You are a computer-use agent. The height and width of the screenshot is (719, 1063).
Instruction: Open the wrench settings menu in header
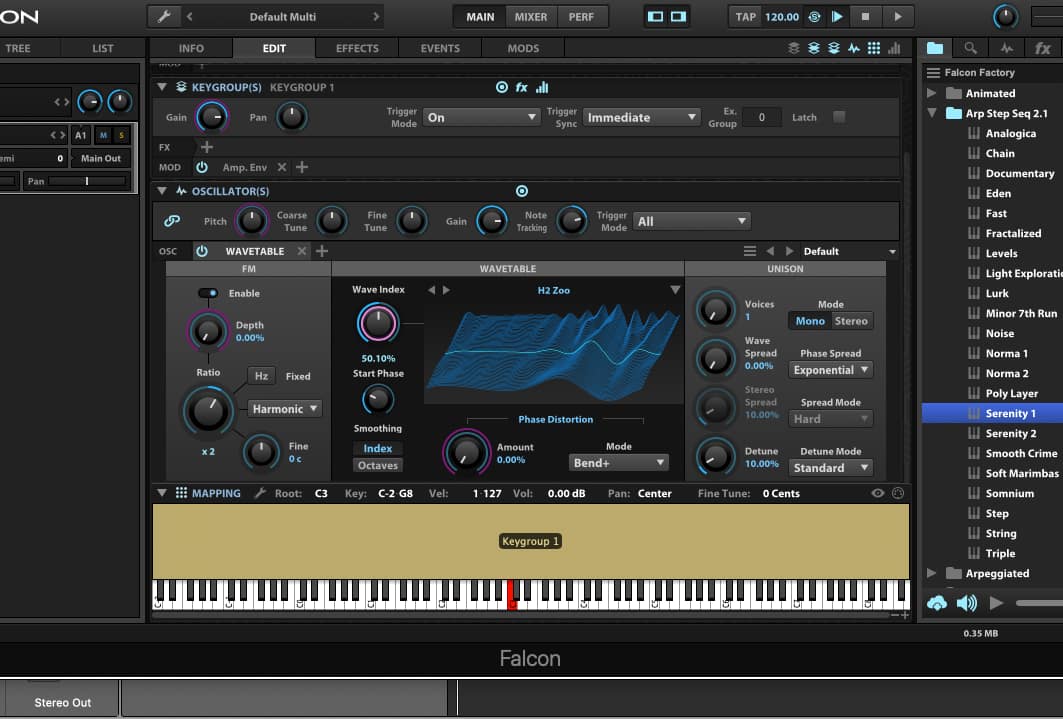click(164, 17)
